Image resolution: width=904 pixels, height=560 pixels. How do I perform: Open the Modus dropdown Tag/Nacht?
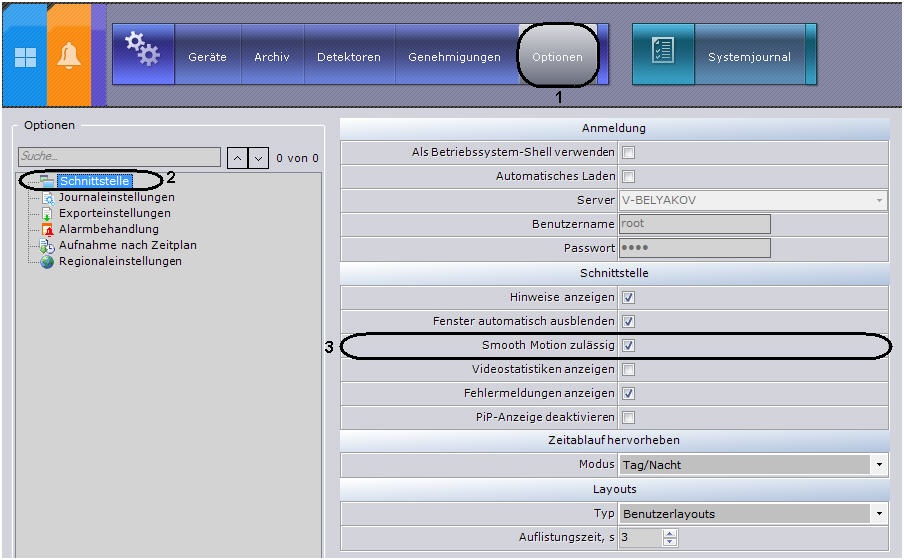pos(753,464)
